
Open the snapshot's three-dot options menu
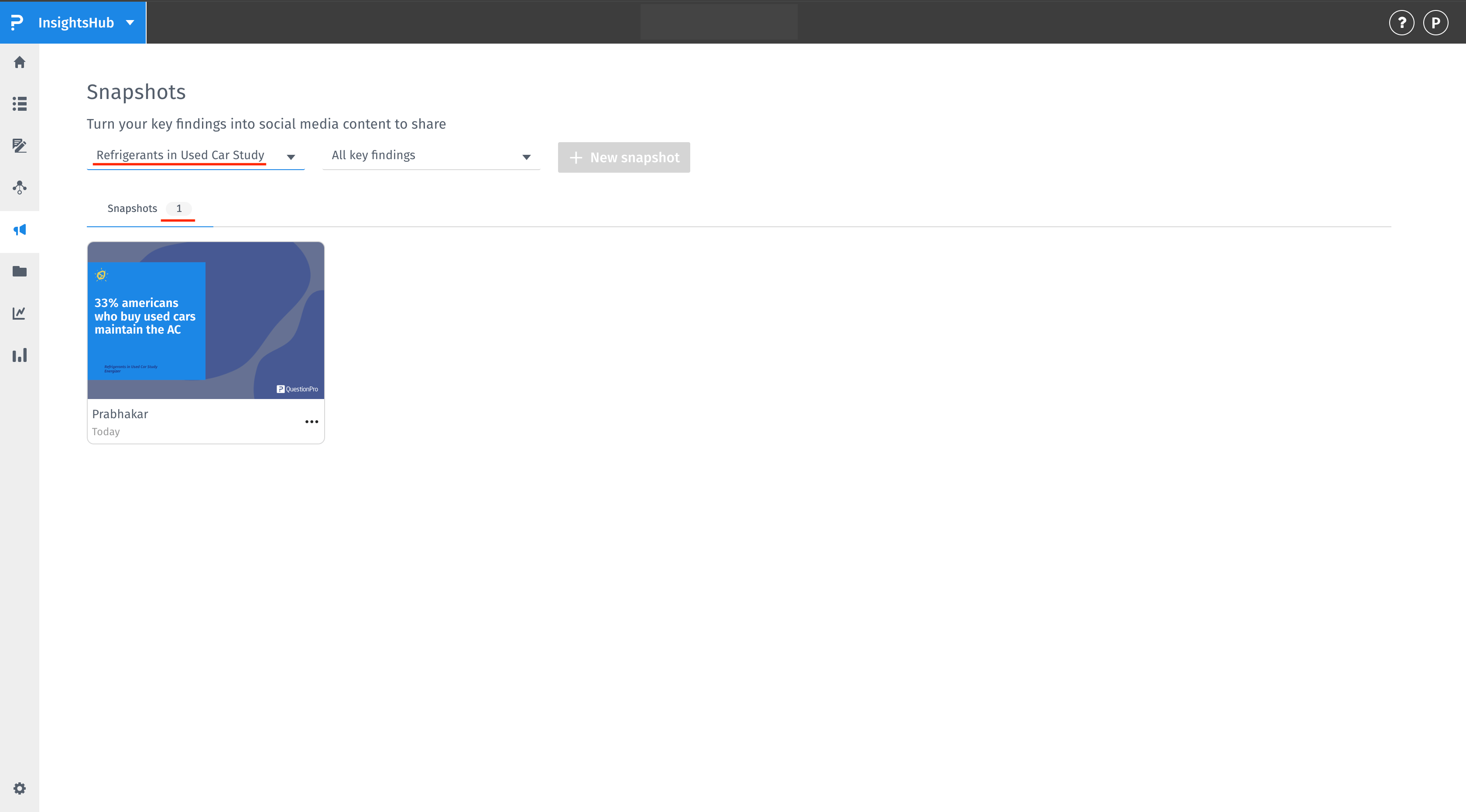(x=311, y=421)
